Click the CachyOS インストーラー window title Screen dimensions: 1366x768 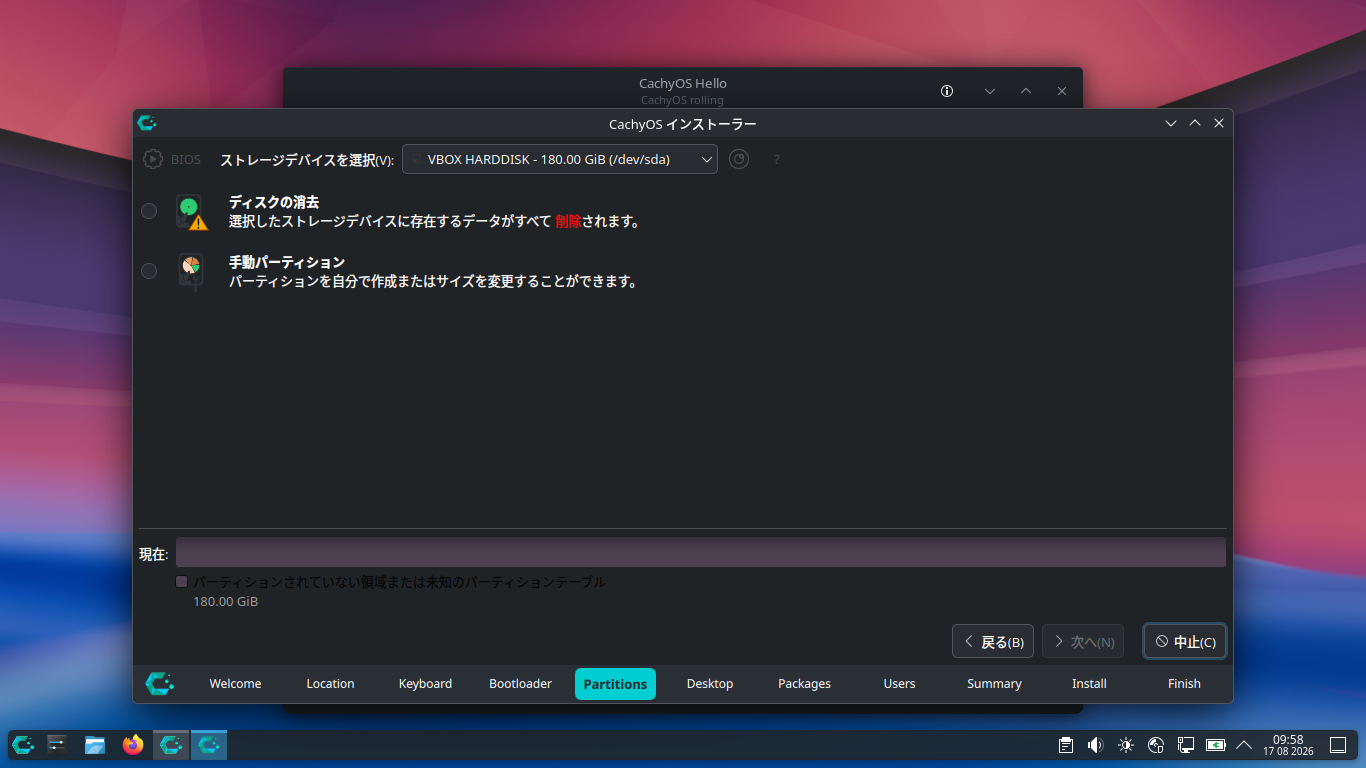(x=683, y=124)
